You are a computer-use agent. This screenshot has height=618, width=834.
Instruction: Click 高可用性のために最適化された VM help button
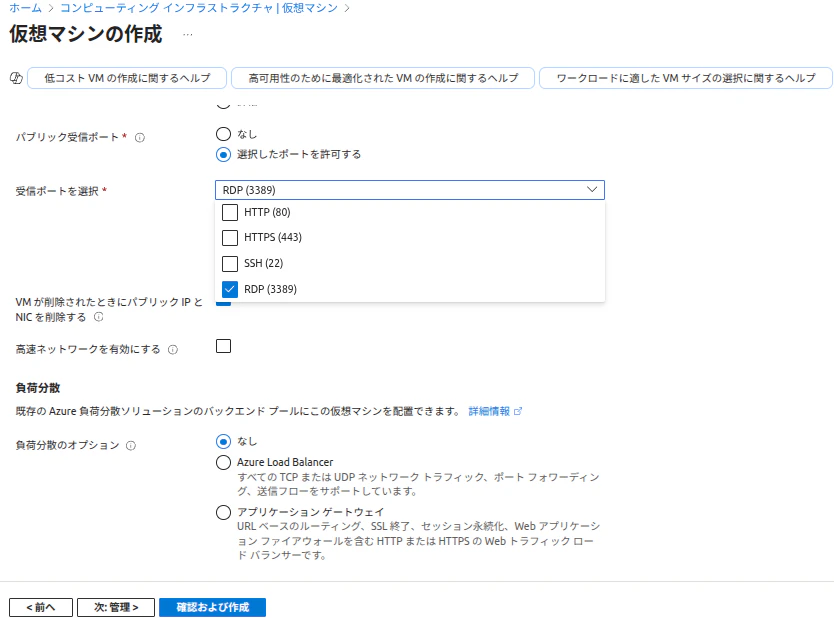[x=383, y=78]
